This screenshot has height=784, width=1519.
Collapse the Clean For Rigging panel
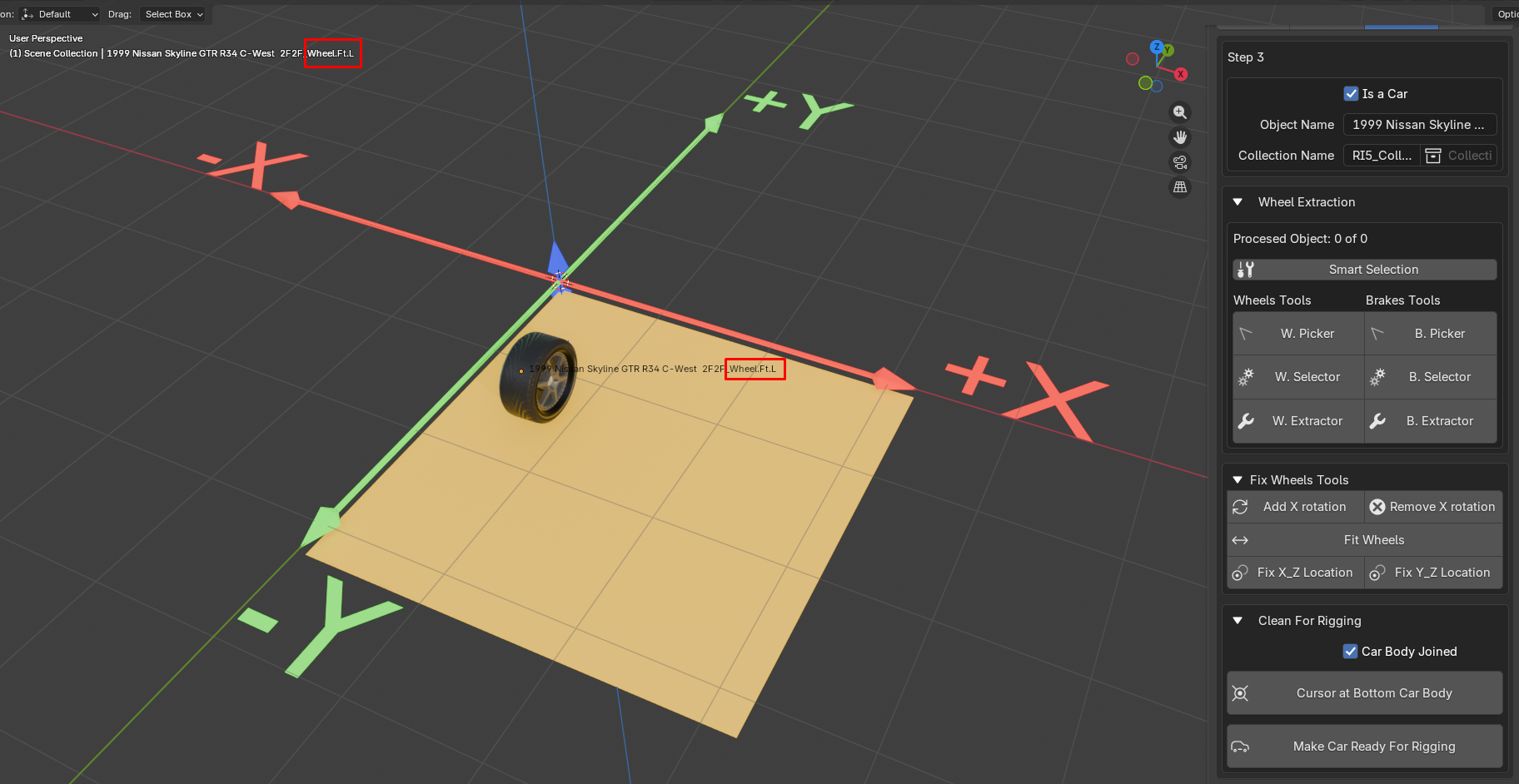(x=1238, y=621)
